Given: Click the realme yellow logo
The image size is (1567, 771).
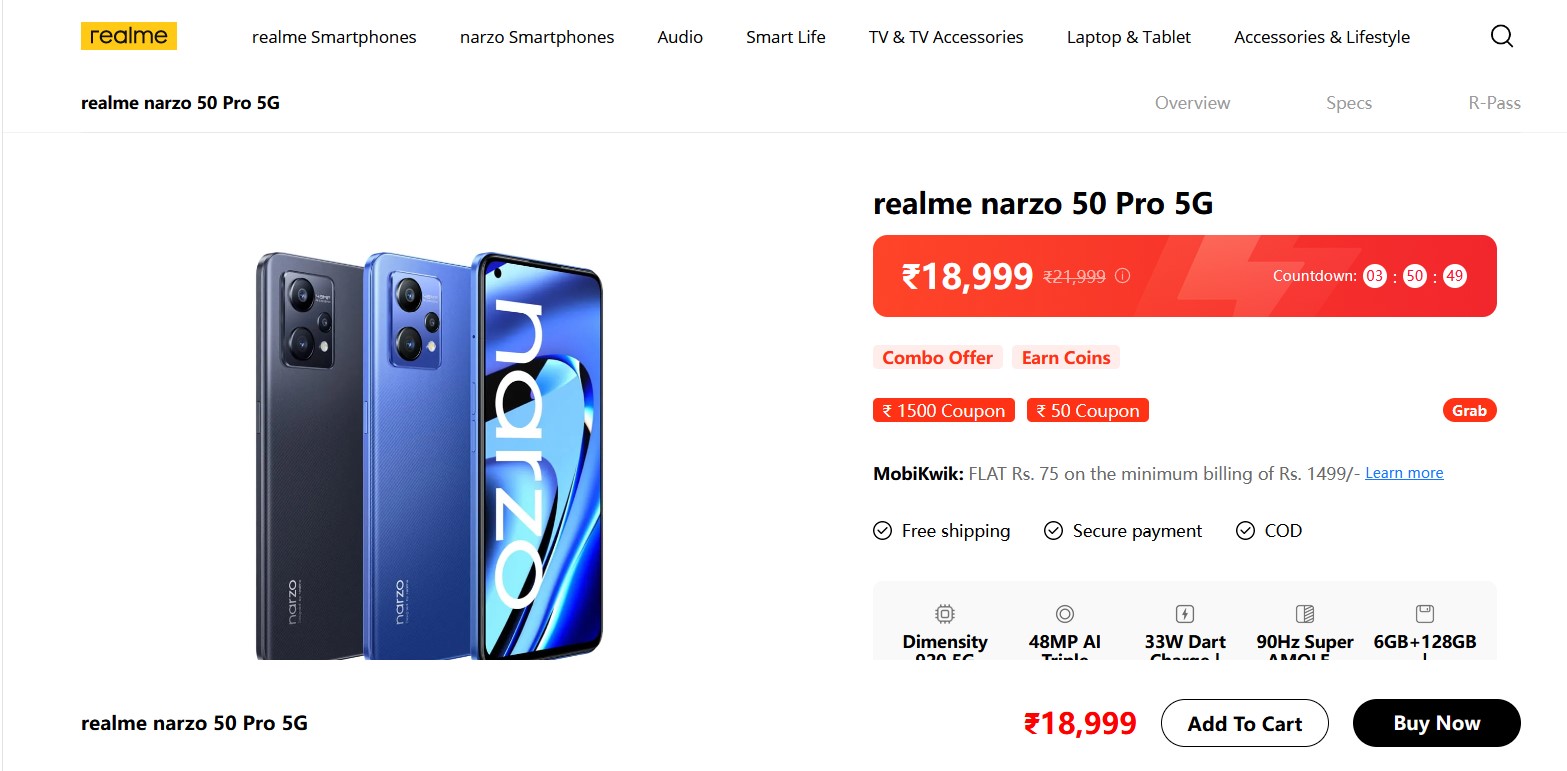Looking at the screenshot, I should (129, 37).
